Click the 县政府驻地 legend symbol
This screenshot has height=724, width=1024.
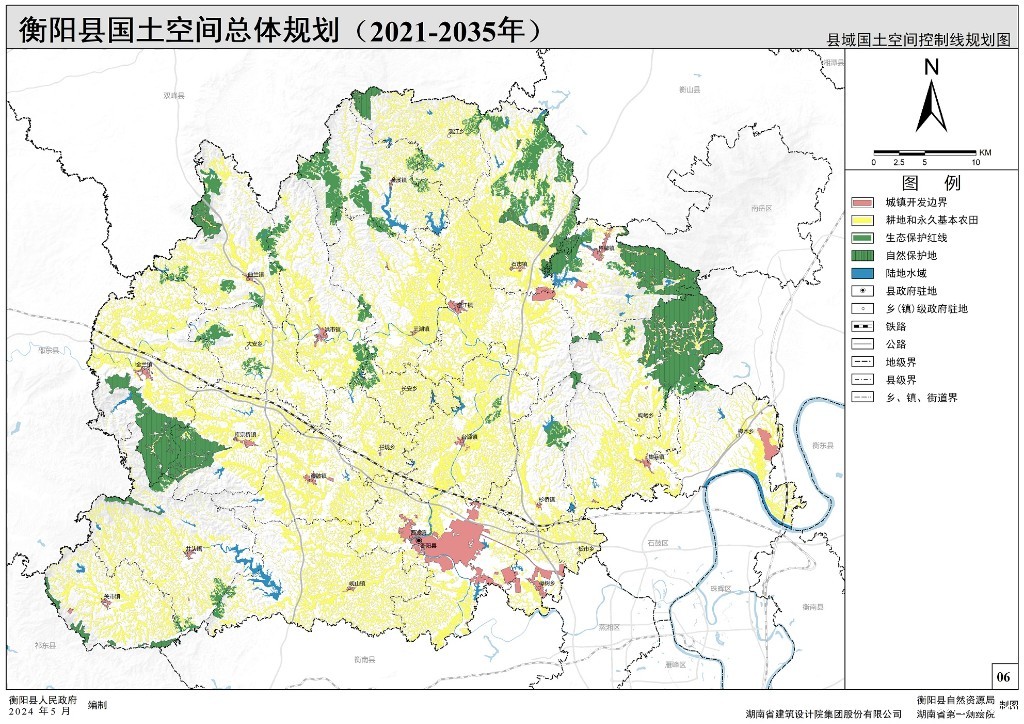861,291
